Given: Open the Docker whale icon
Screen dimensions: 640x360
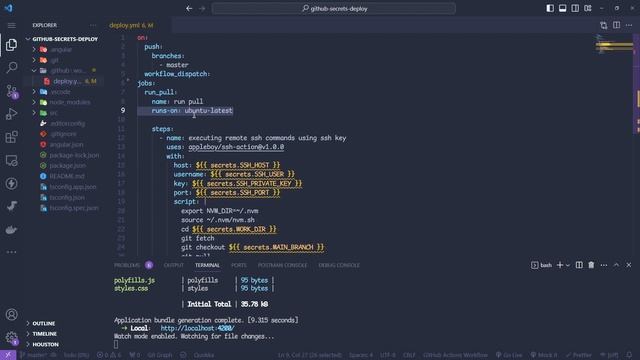Looking at the screenshot, I should pos(11,230).
